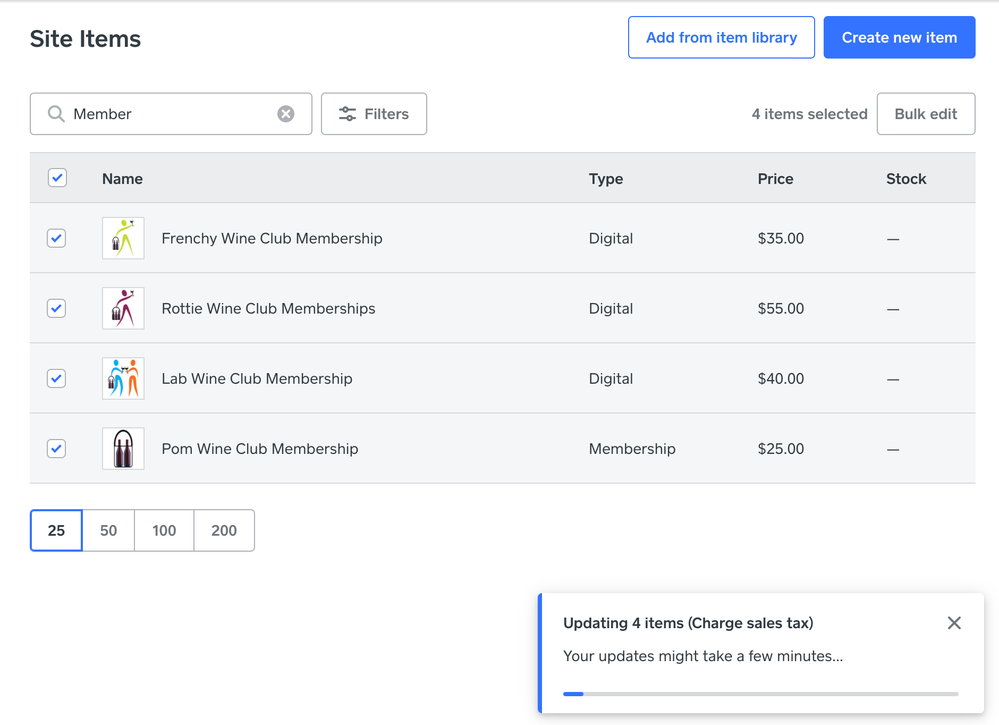Uncheck Frenchy Wine Club Membership row
This screenshot has height=725, width=999.
57,239
